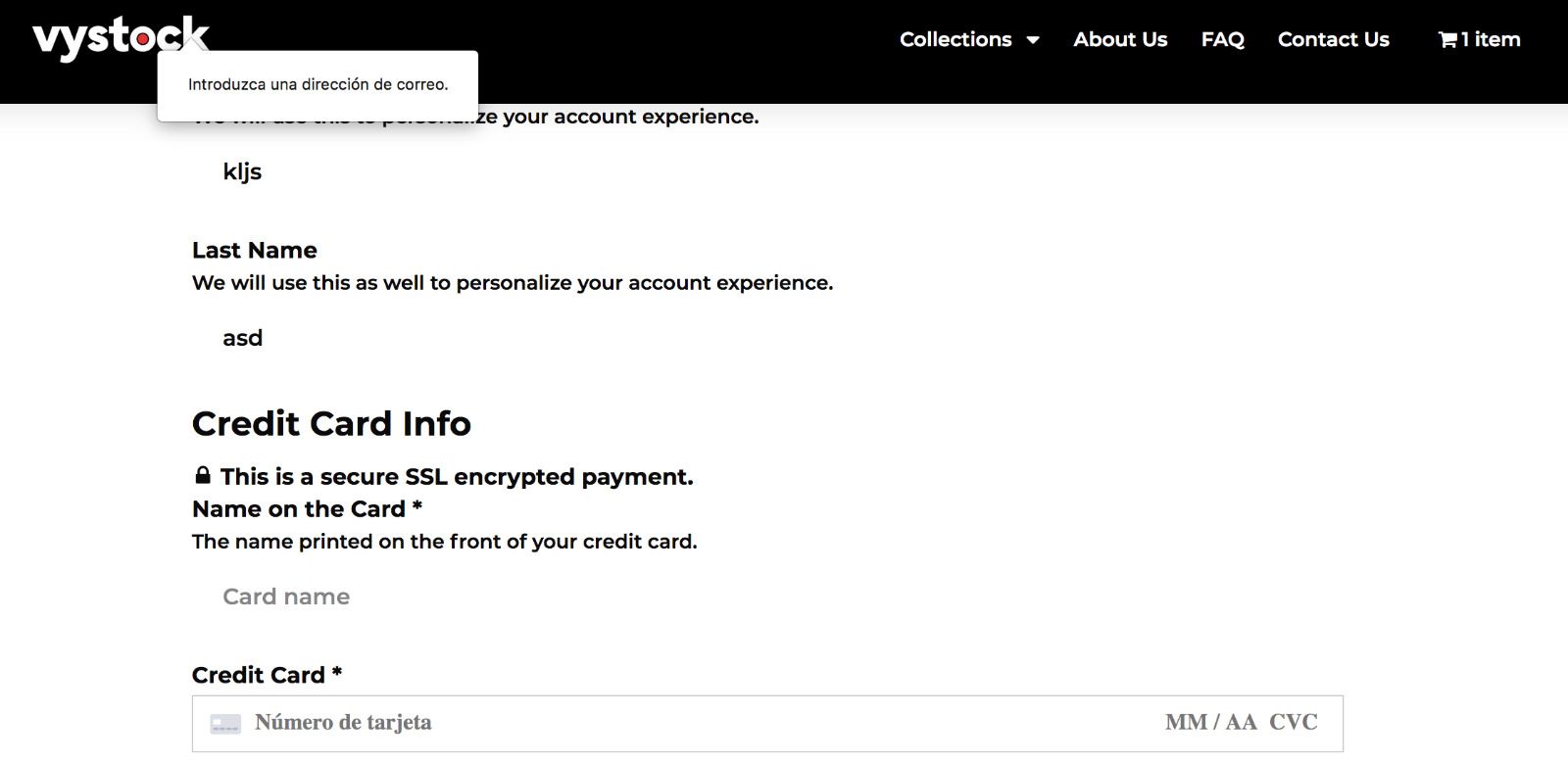Click the MM / AA expiry field
1568x763 pixels.
coord(1210,723)
